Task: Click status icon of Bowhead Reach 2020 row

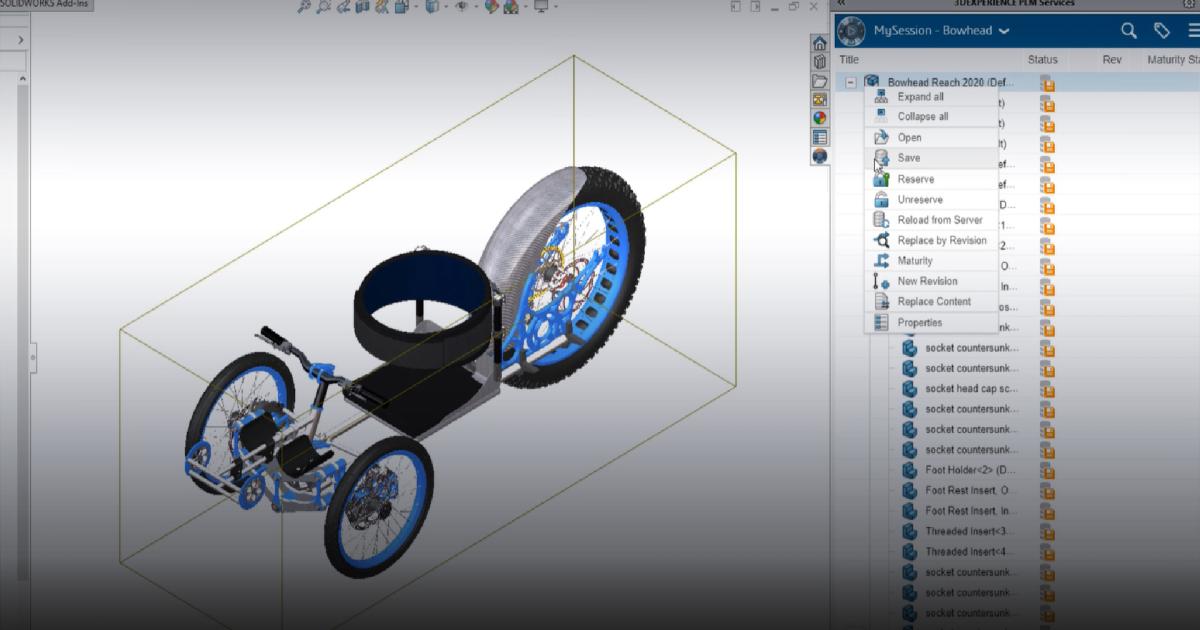Action: [1047, 83]
